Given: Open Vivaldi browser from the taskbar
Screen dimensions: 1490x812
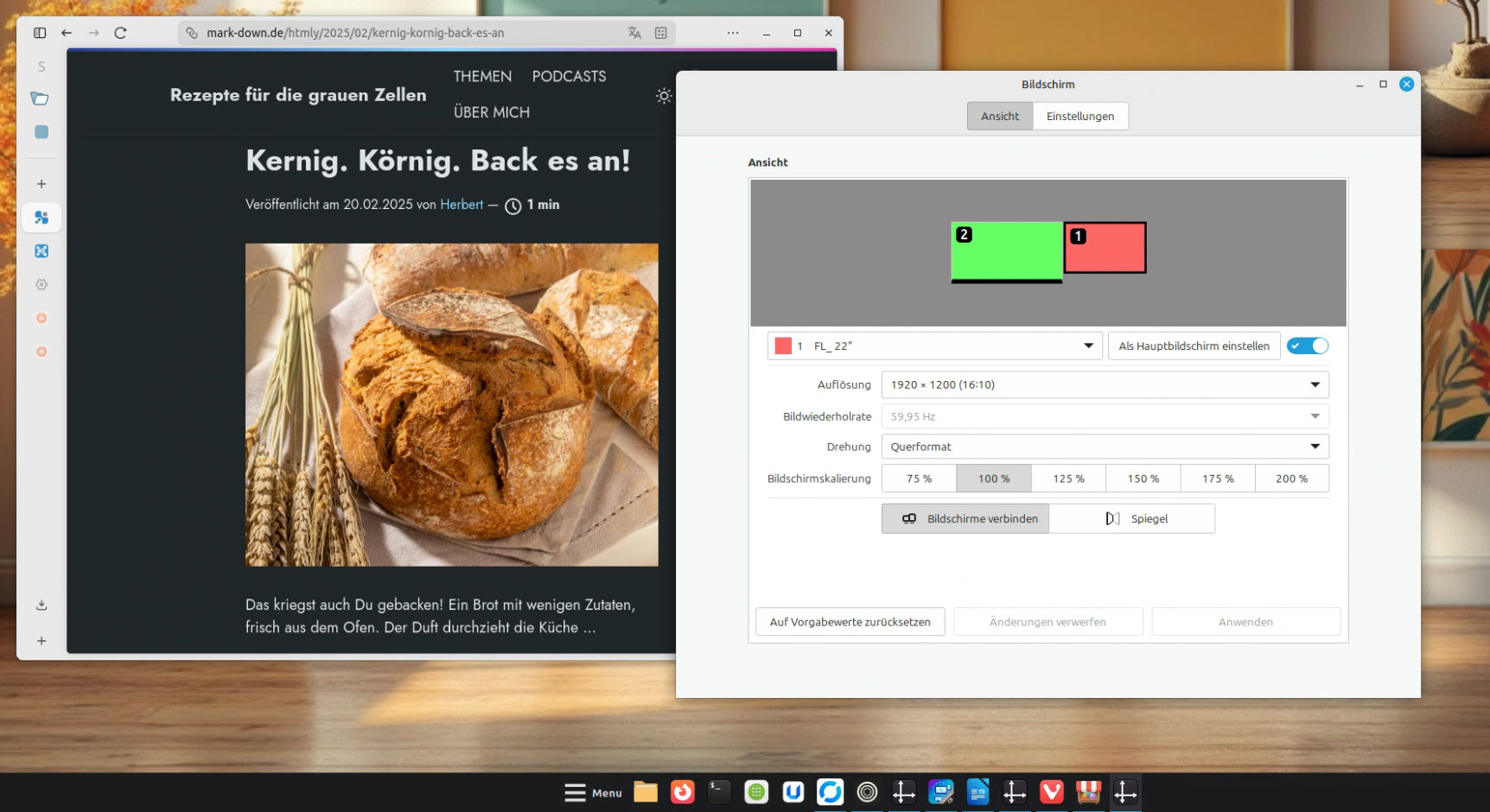Looking at the screenshot, I should point(1051,792).
